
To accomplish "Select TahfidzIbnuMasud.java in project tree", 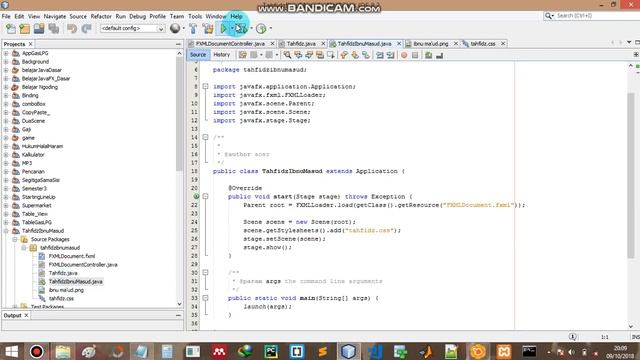I will point(76,282).
